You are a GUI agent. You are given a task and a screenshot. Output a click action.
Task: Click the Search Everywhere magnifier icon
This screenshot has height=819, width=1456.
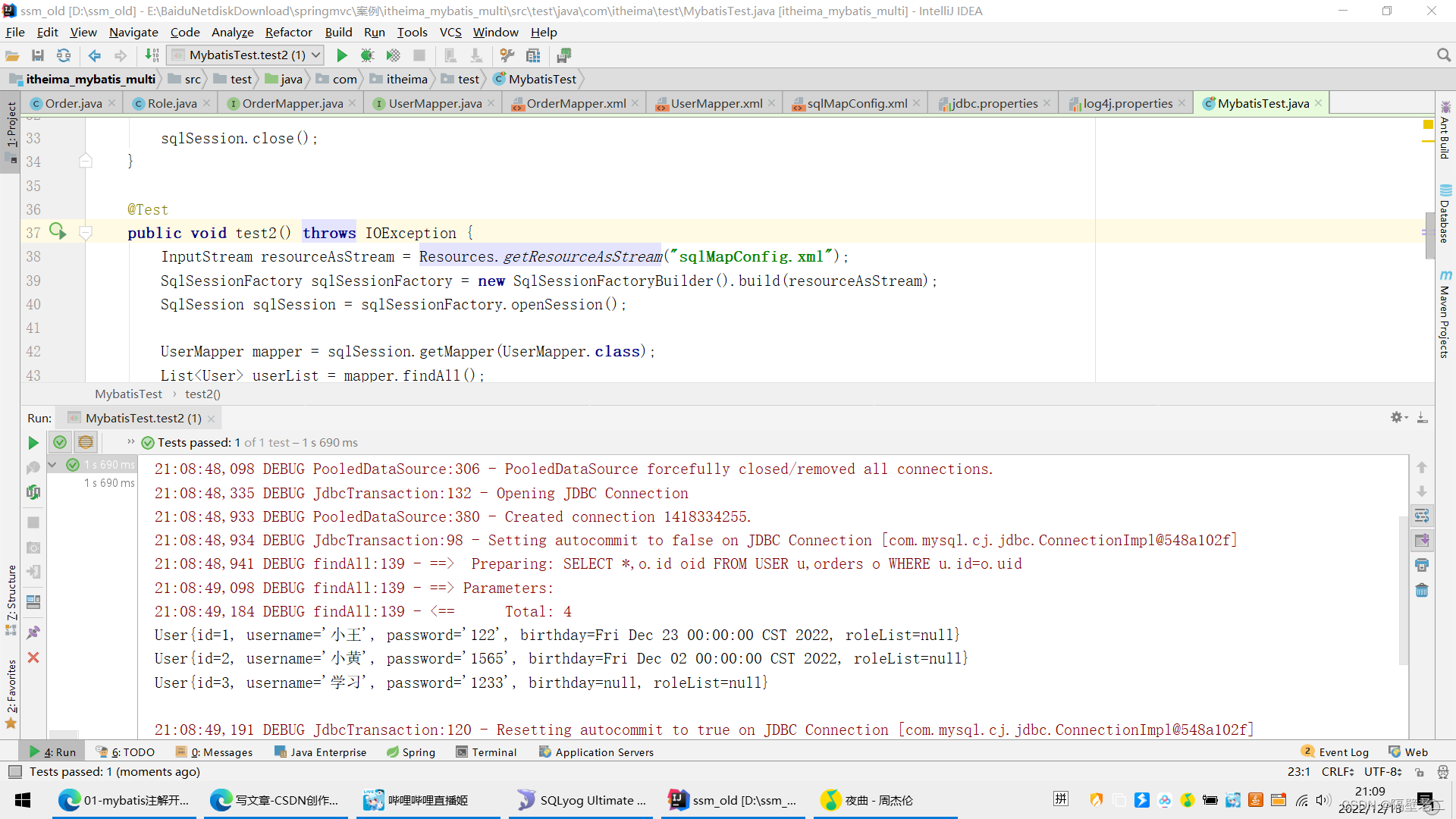(x=1443, y=55)
